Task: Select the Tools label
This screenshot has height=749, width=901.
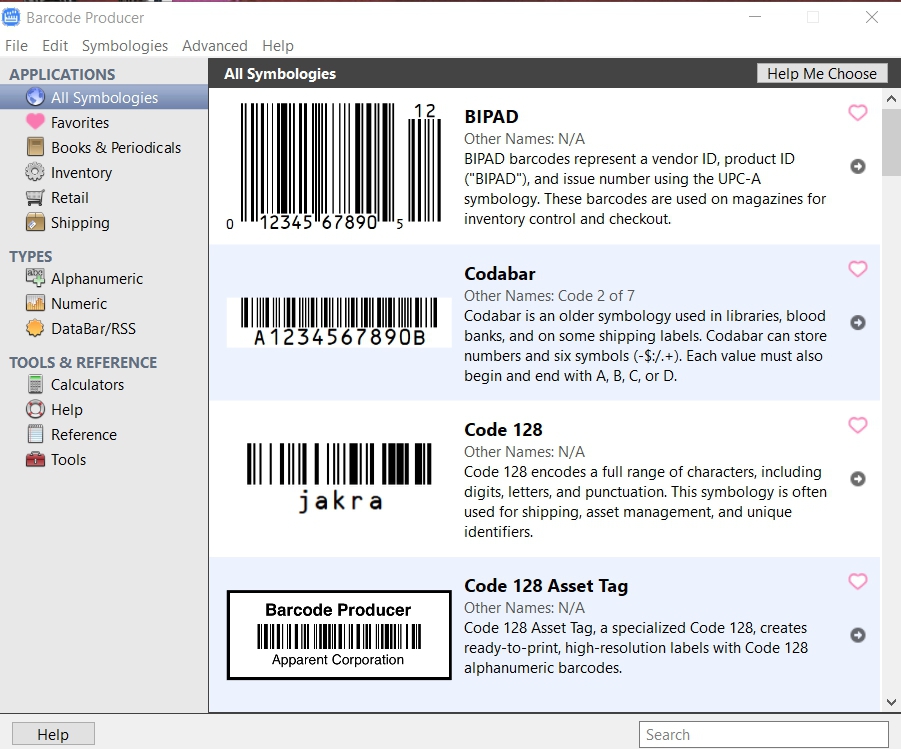Action: click(68, 460)
